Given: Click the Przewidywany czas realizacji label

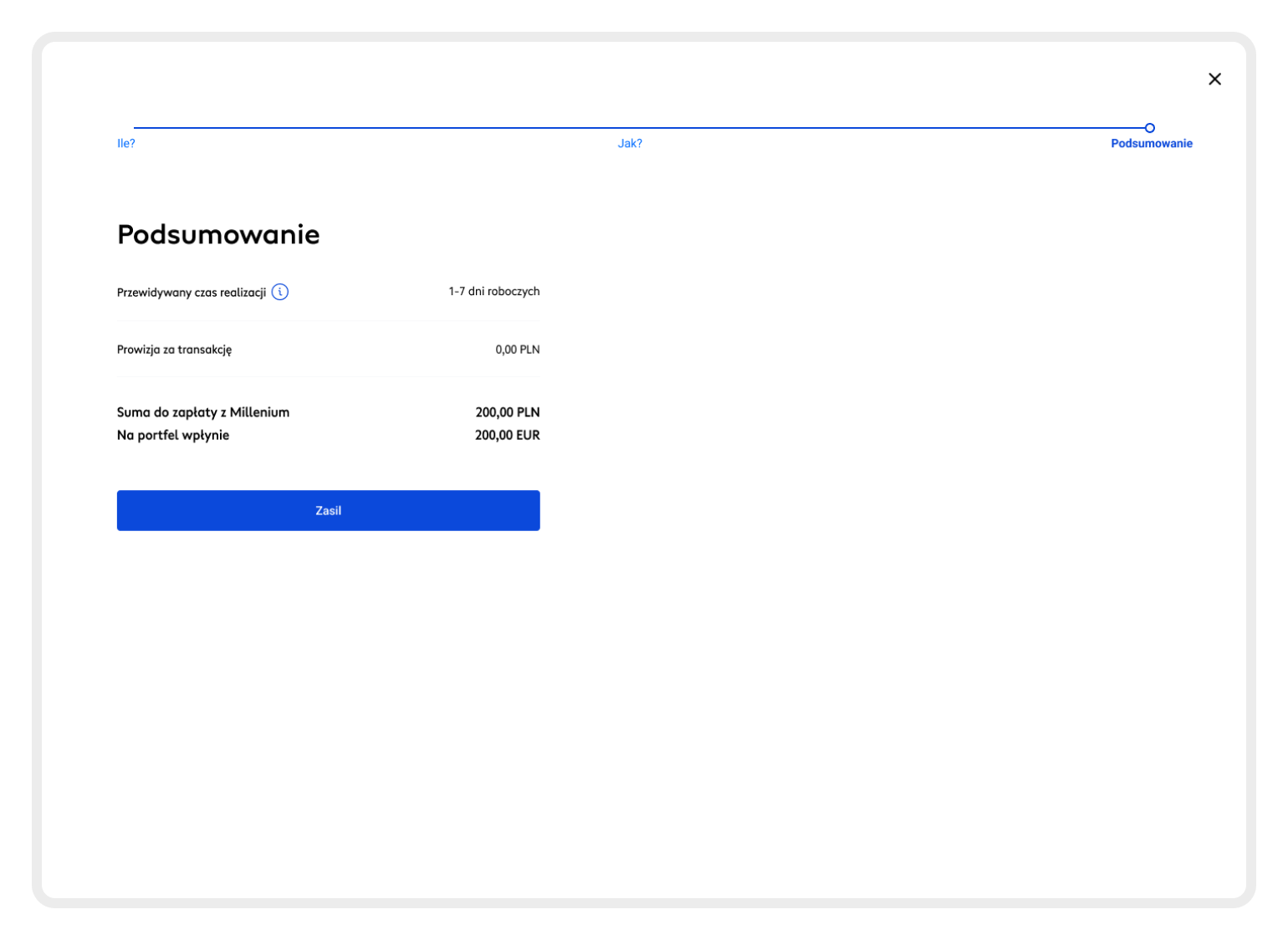Looking at the screenshot, I should pos(192,293).
